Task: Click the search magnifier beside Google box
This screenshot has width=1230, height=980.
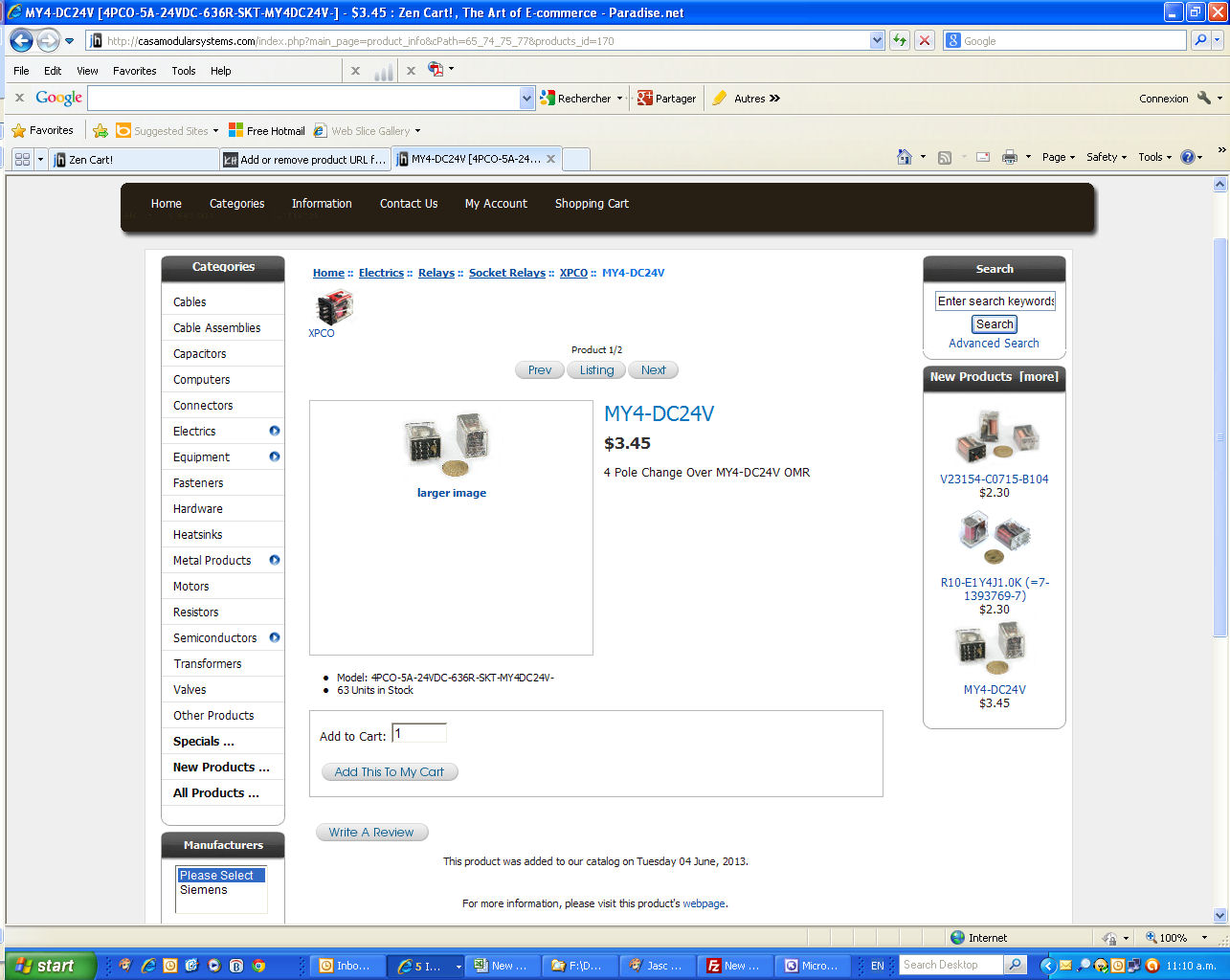Action: point(1200,40)
